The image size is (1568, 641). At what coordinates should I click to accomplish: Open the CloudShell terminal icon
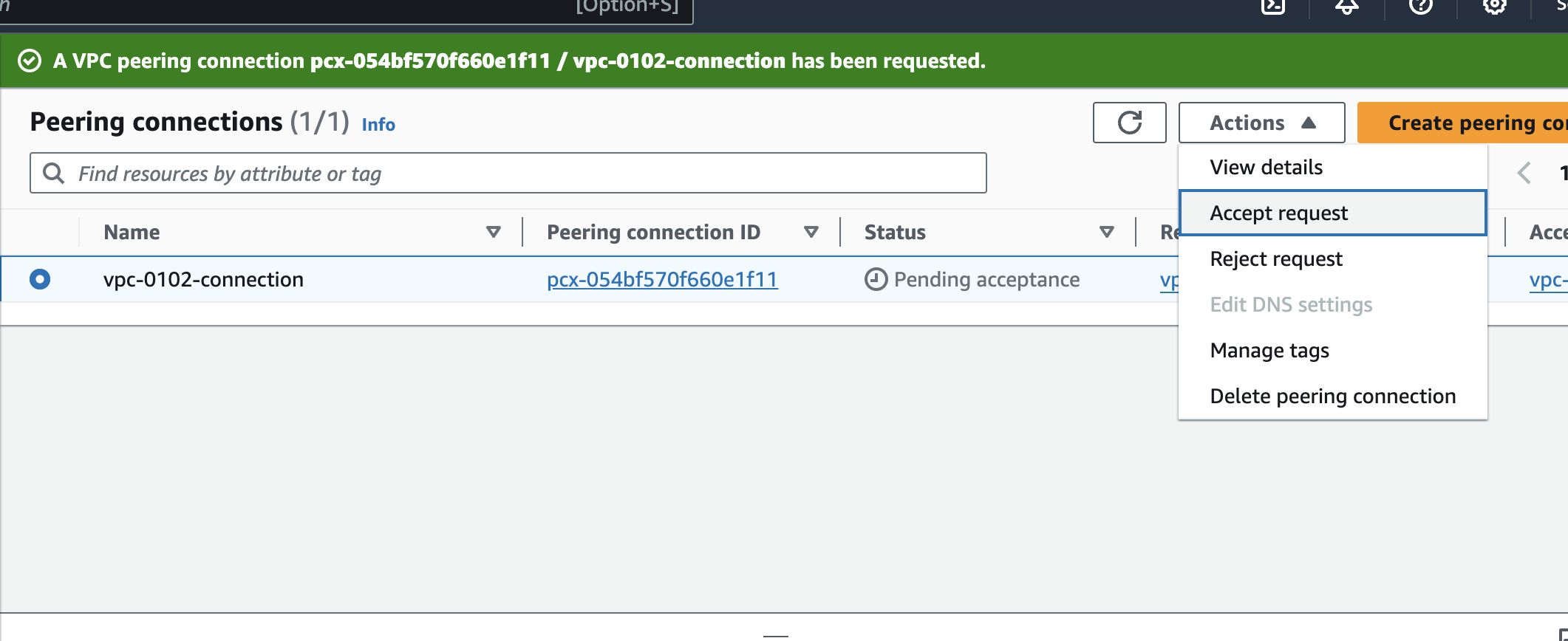(x=1272, y=7)
